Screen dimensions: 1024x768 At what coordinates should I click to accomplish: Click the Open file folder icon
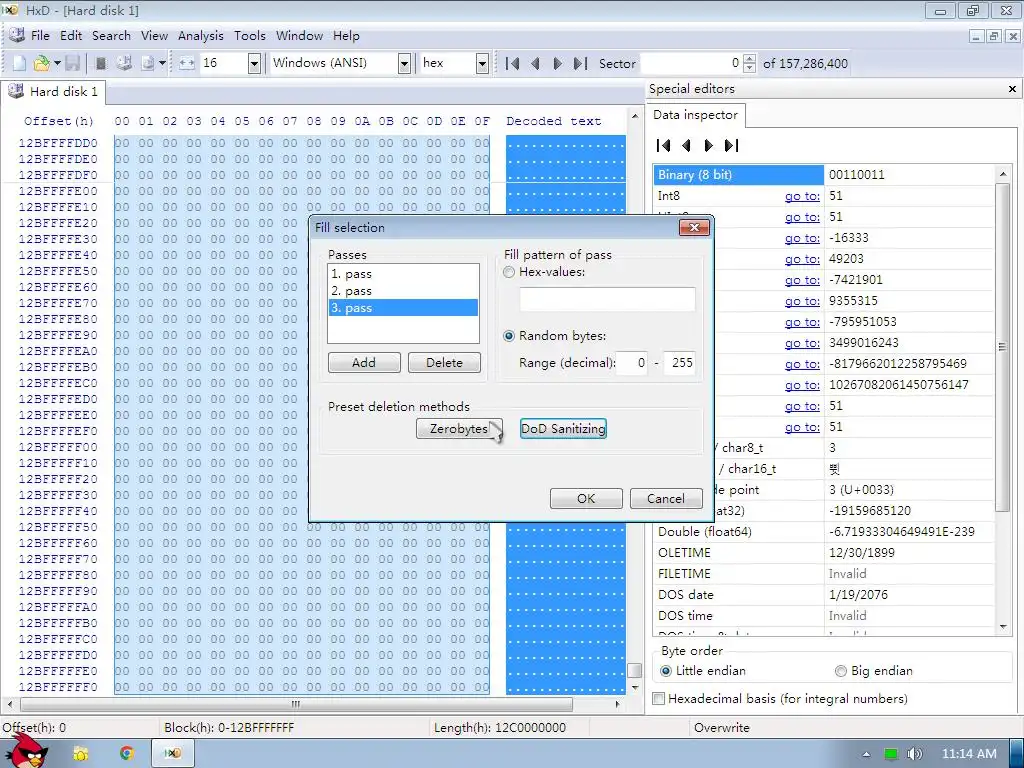tap(41, 63)
